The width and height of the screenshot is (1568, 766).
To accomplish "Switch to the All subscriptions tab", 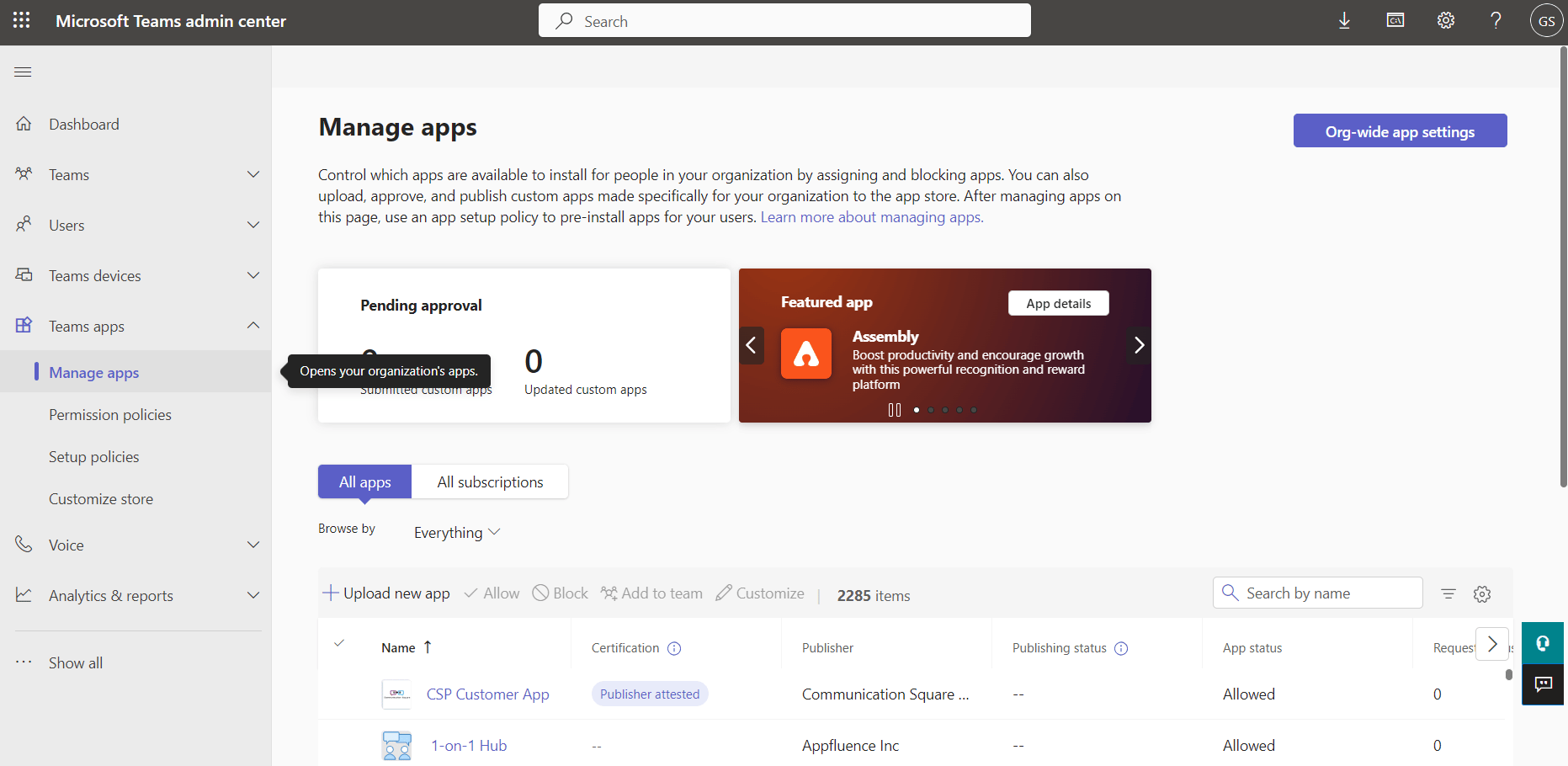I will (x=490, y=481).
